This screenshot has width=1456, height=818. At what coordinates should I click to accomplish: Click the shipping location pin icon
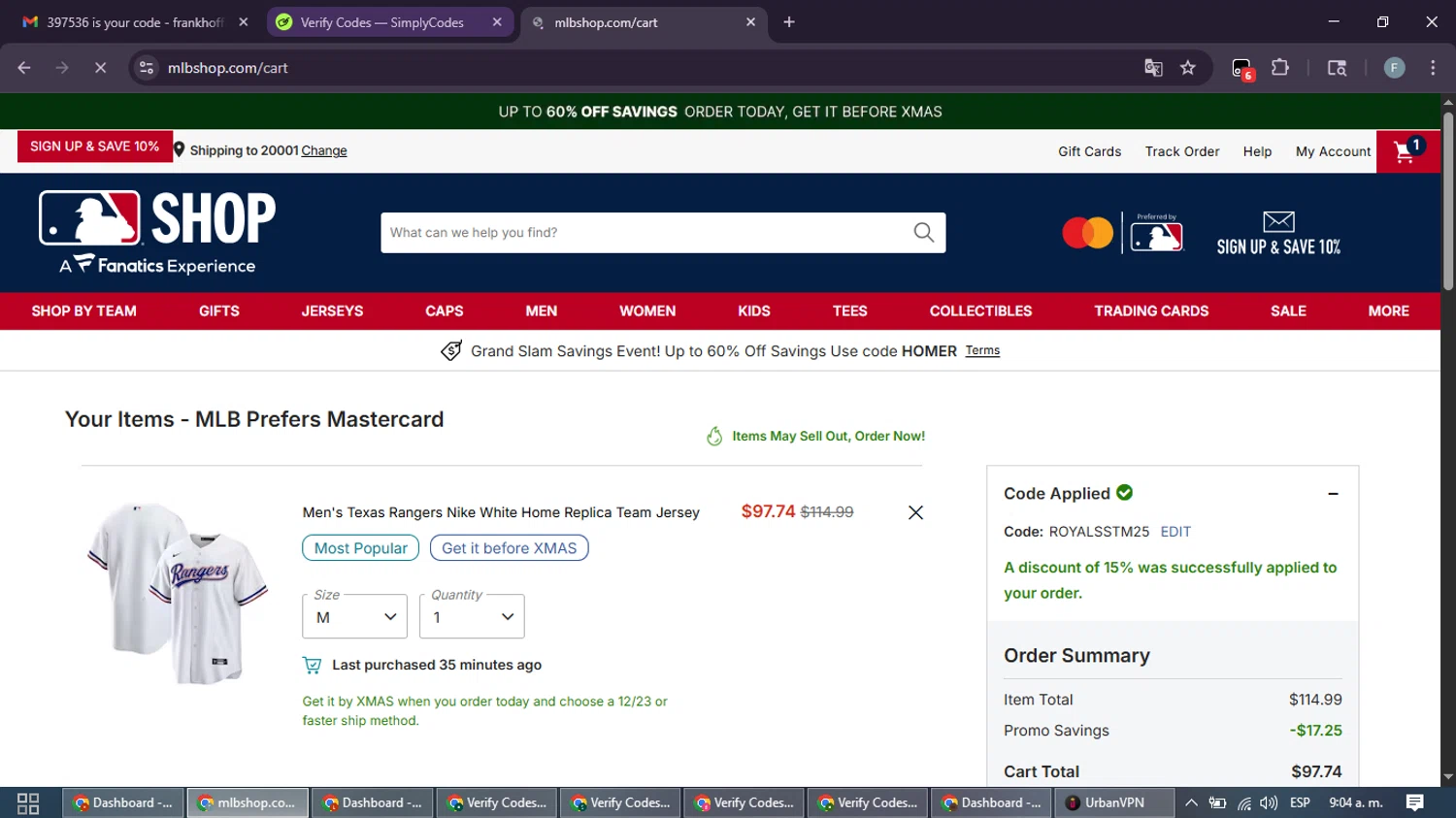[180, 150]
